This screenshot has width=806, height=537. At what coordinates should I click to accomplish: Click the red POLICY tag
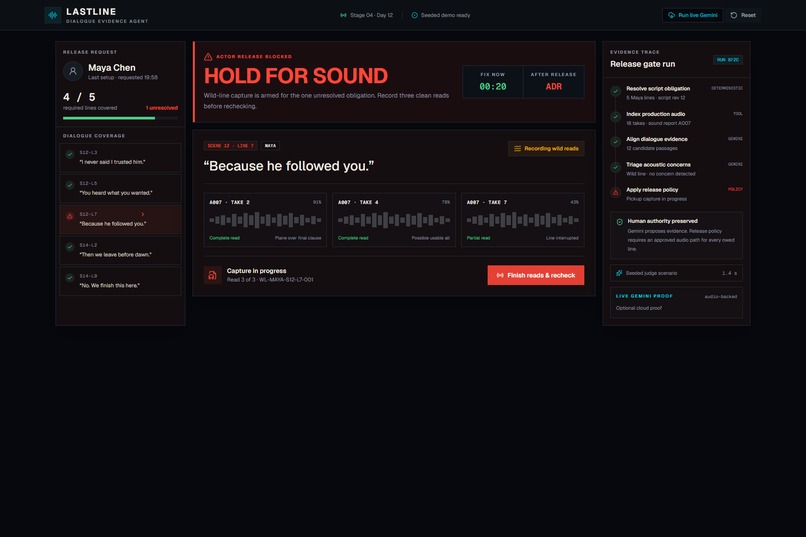click(735, 190)
